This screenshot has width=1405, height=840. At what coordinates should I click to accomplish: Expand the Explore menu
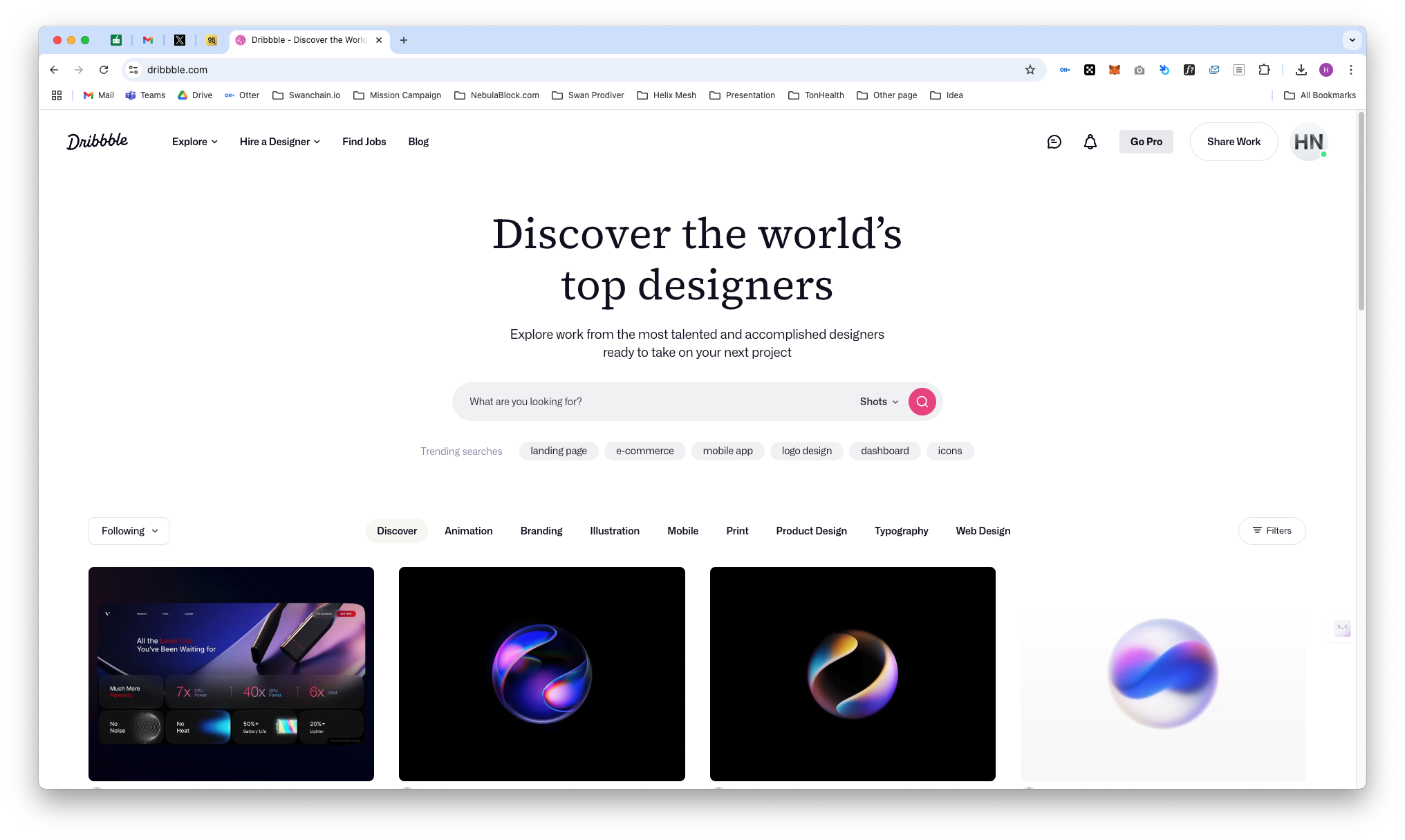[x=194, y=142]
